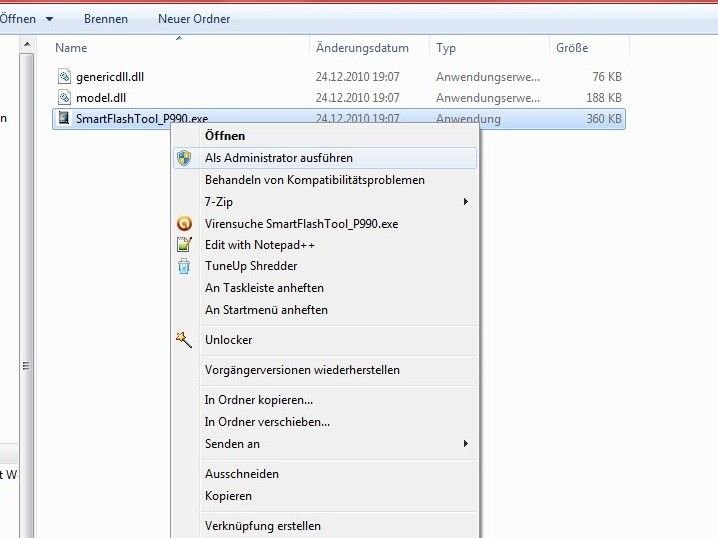
Task: Sort by the Name column header
Action: coord(71,48)
